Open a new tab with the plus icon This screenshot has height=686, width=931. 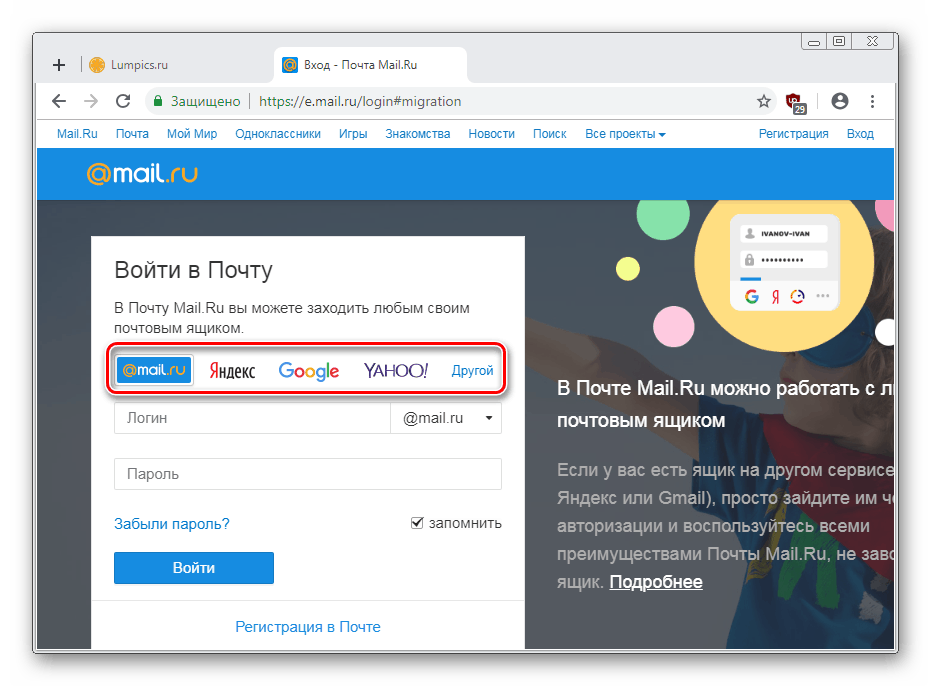click(x=59, y=65)
